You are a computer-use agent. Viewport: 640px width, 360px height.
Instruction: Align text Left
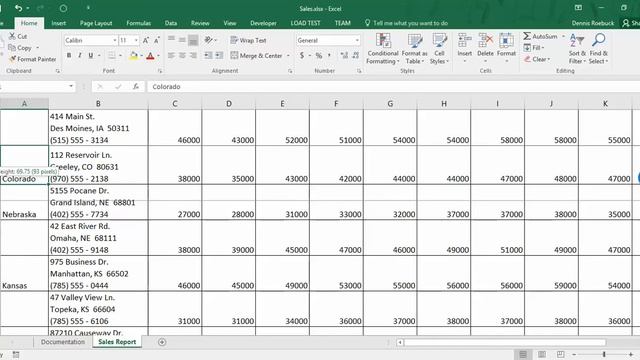[x=171, y=56]
